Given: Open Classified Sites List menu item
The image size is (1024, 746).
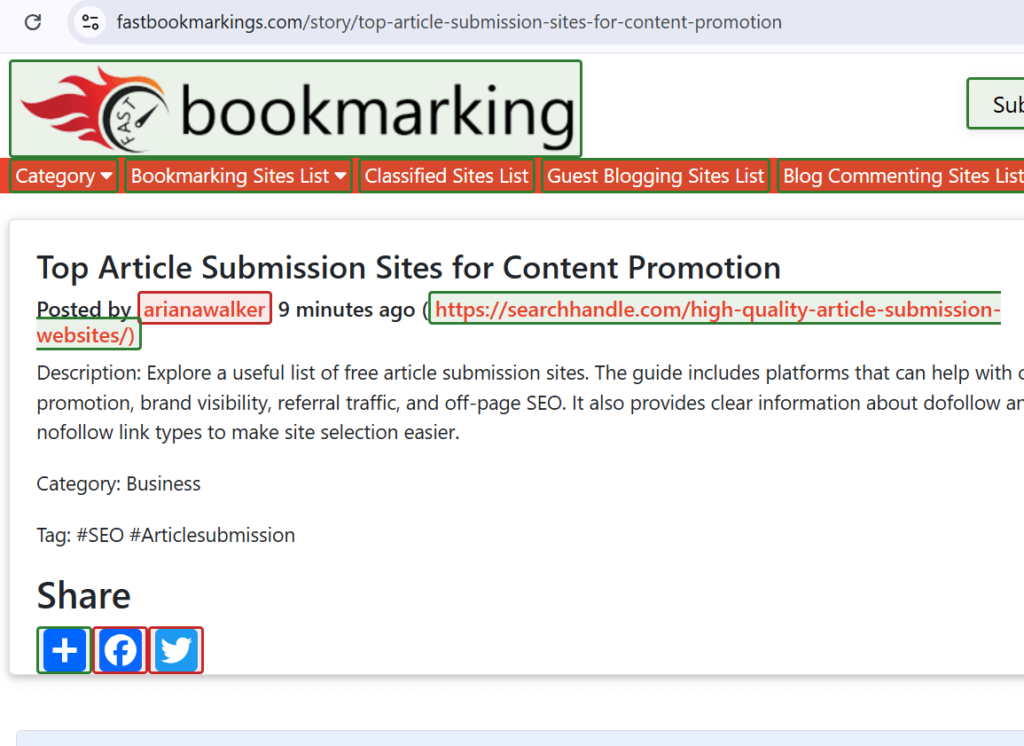Looking at the screenshot, I should (x=447, y=176).
